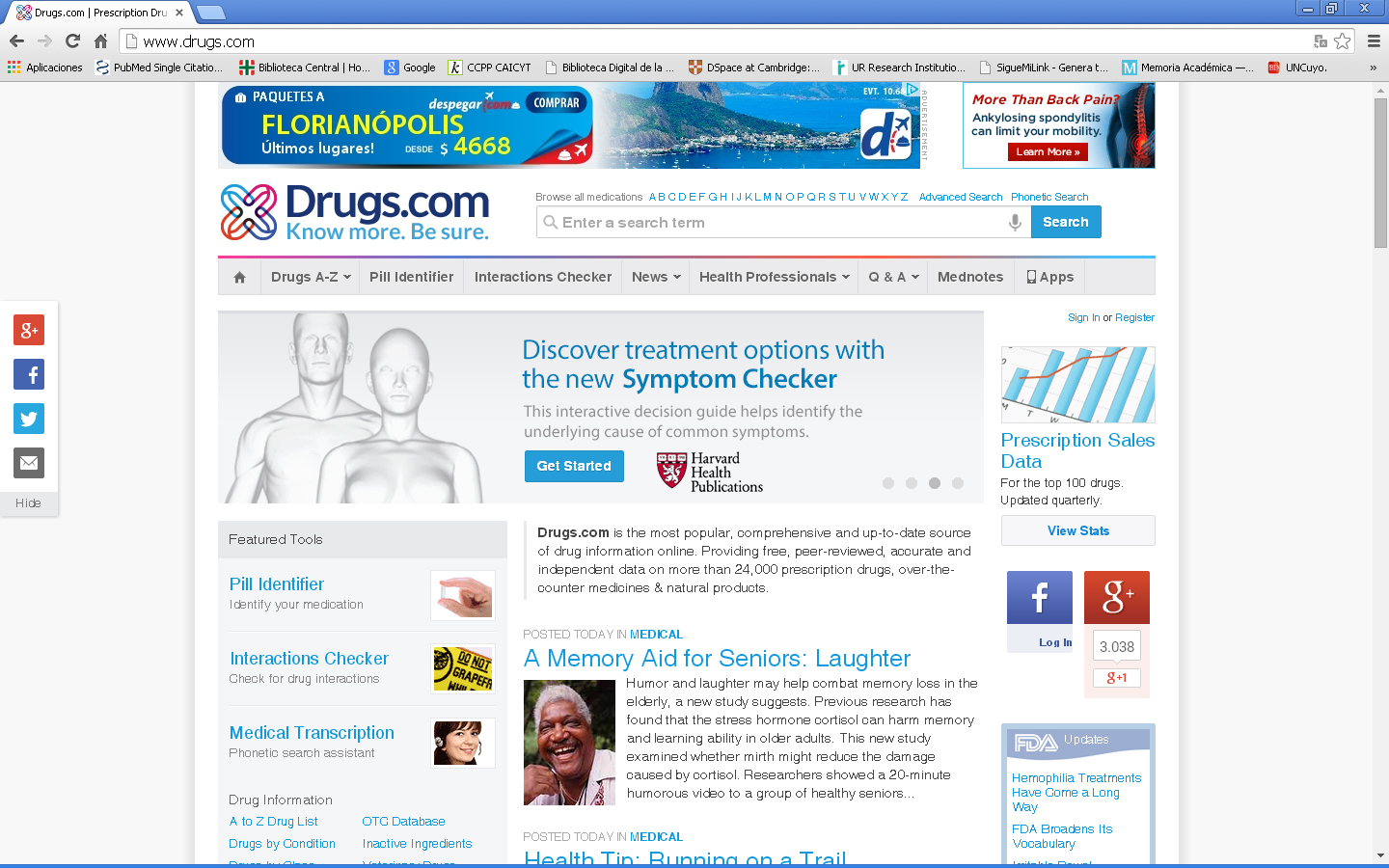Open Chrome hamburger menu
The image size is (1389, 868).
click(1374, 41)
